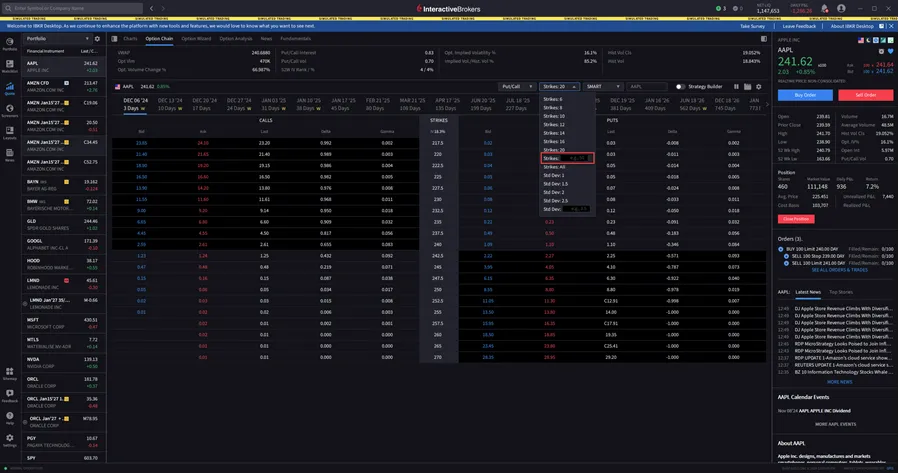
Task: Click the blue Buy Order button
Action: point(805,95)
